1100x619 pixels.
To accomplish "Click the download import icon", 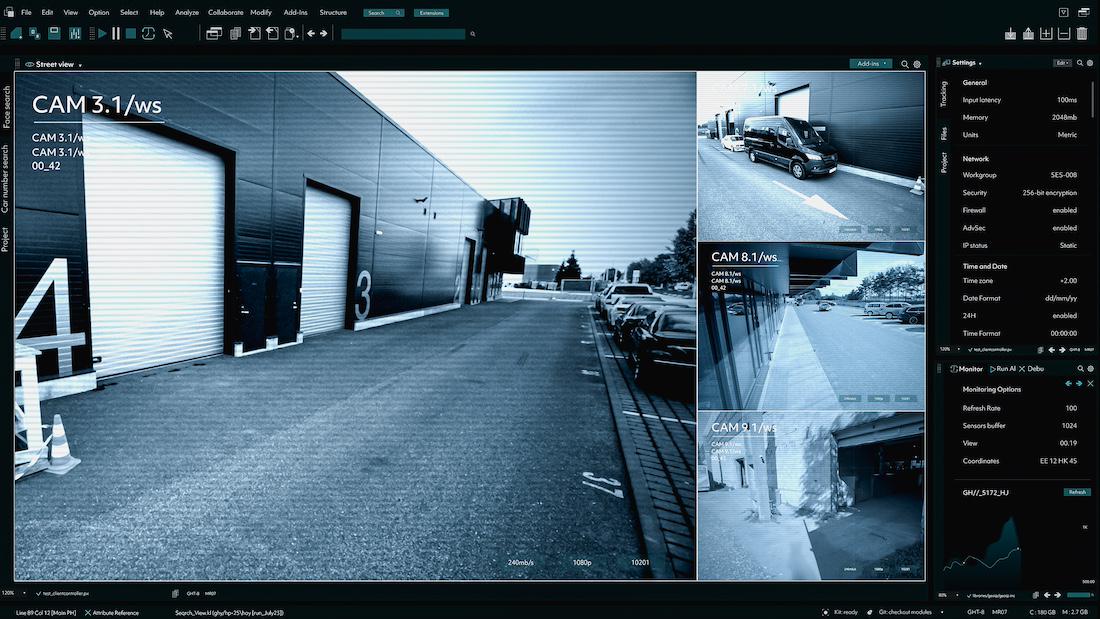I will pyautogui.click(x=1010, y=33).
